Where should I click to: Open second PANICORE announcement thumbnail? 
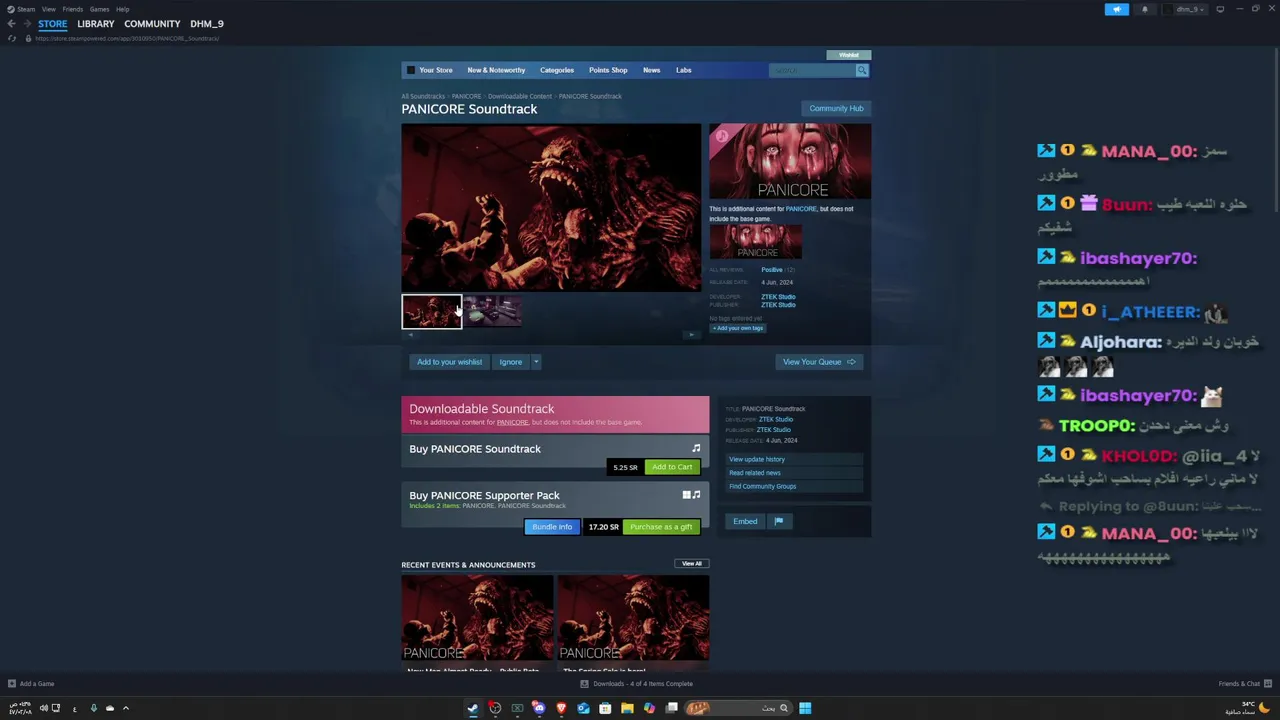pyautogui.click(x=633, y=618)
